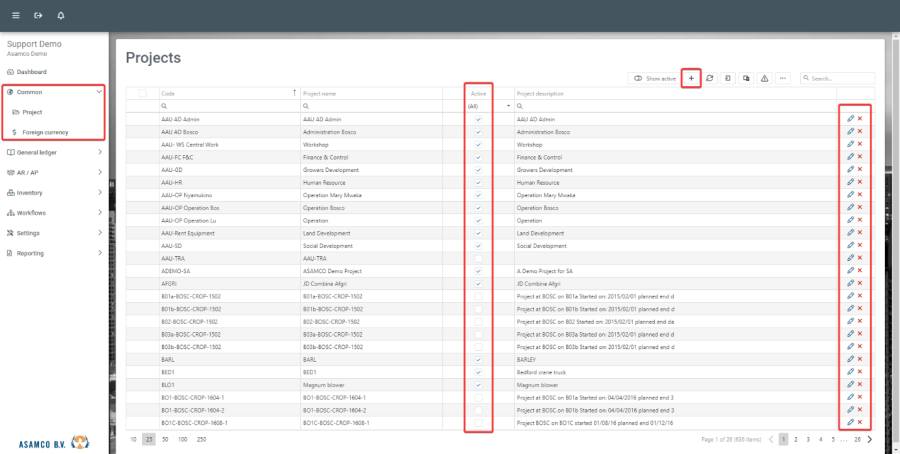Screen dimensions: 900x454
Task: Delete the BARL project with red X
Action: point(860,359)
